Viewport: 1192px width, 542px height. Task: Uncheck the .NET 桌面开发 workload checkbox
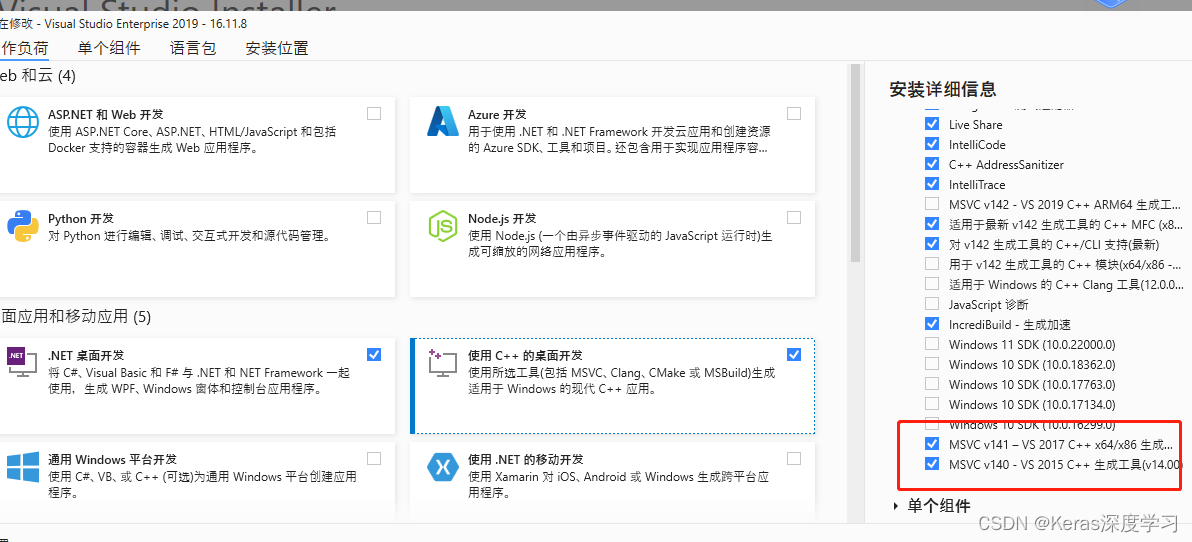pos(374,354)
